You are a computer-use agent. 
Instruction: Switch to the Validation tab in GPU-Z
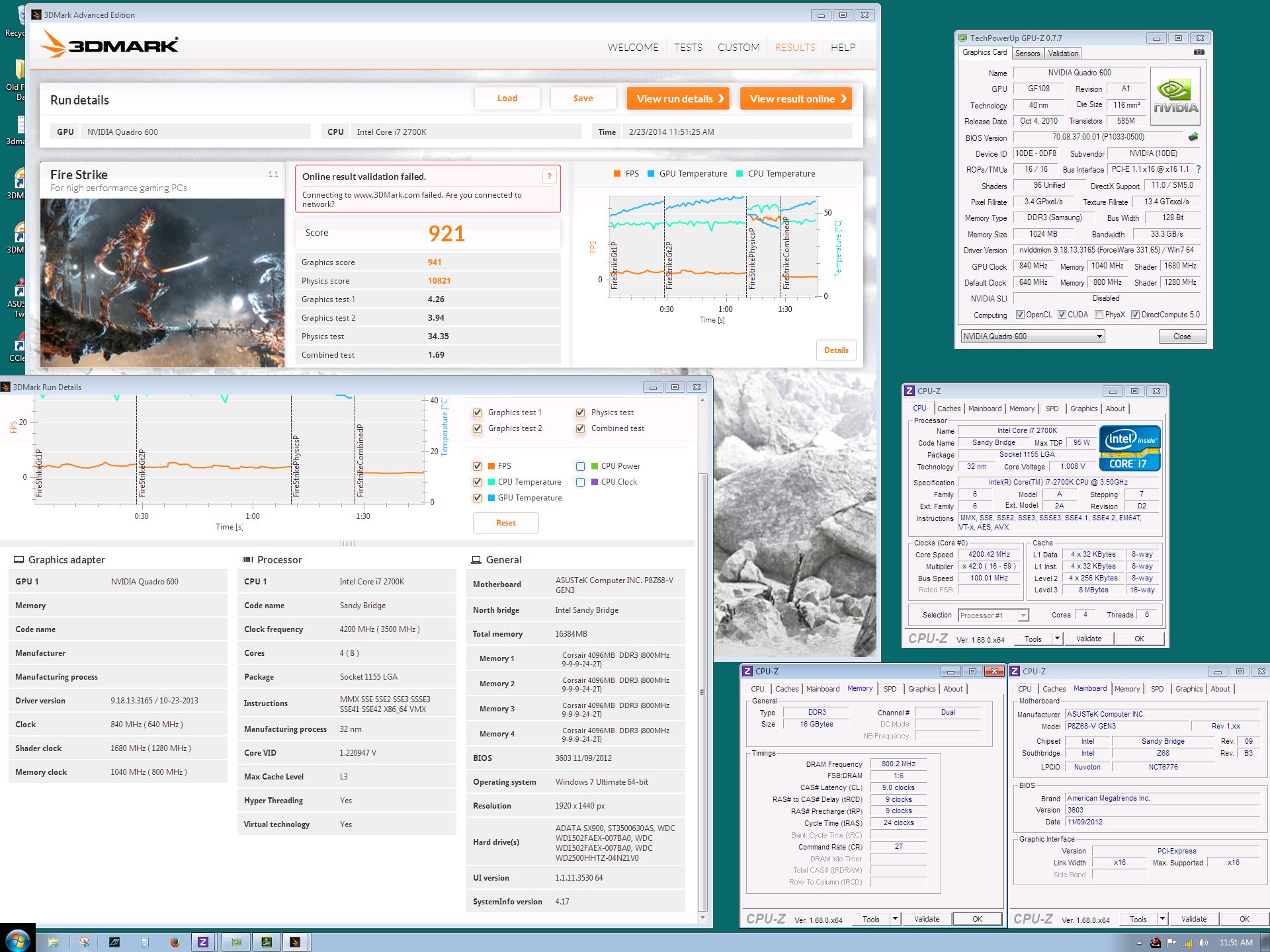point(1063,54)
